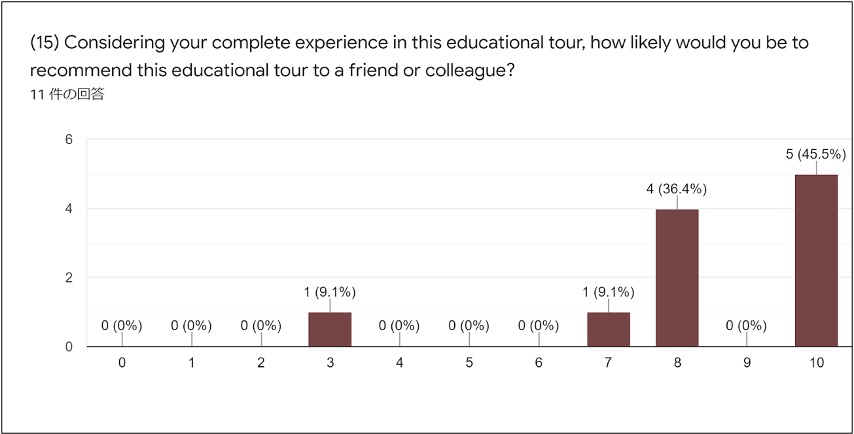854x434 pixels.
Task: Click the "0 (0%)" label above rating 9
Action: click(x=746, y=325)
